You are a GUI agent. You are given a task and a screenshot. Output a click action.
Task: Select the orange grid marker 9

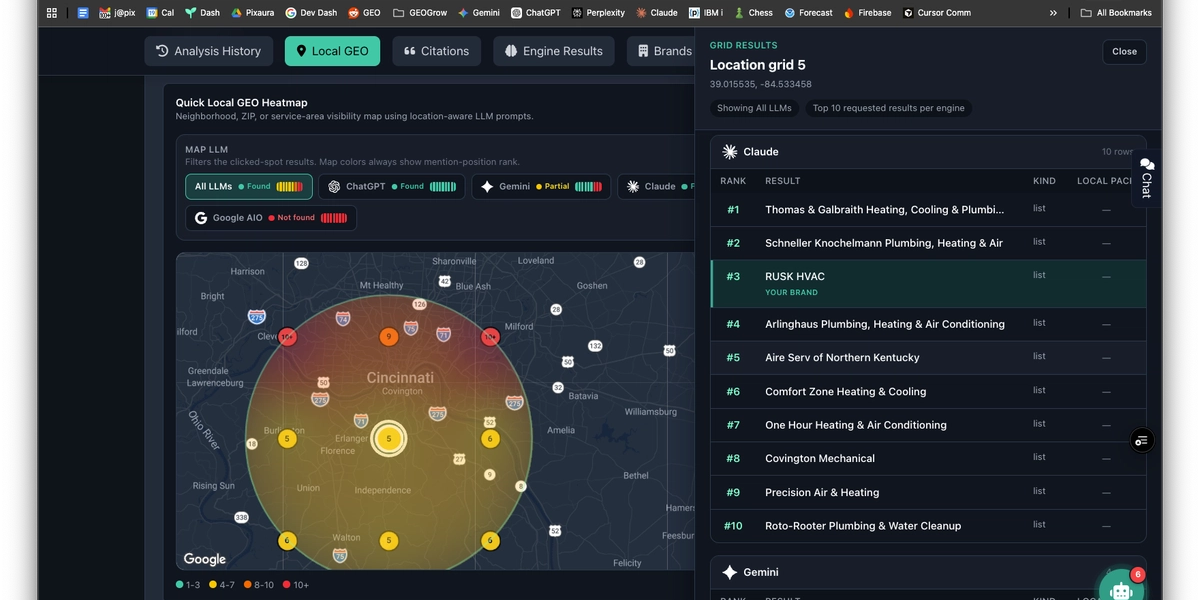(389, 337)
